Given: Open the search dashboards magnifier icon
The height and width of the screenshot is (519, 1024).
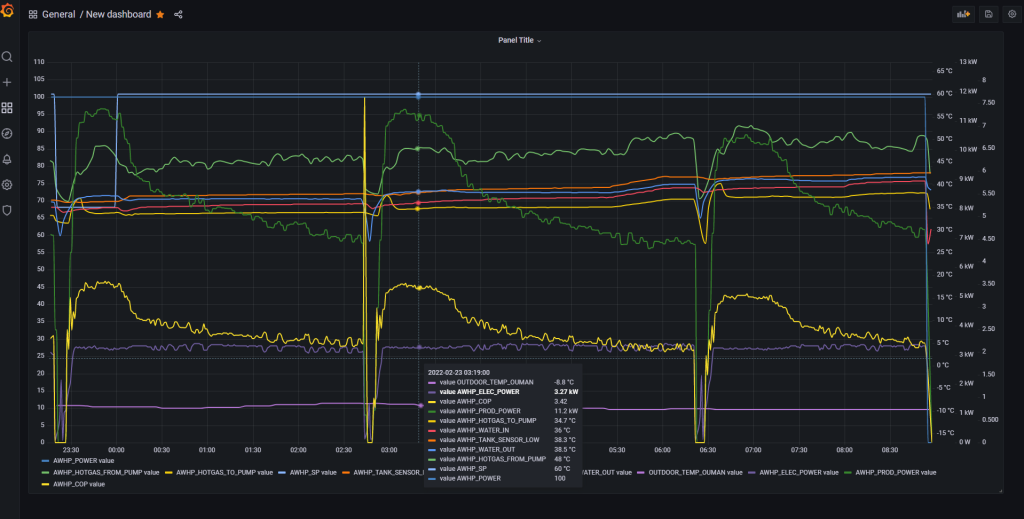Looking at the screenshot, I should pyautogui.click(x=7, y=57).
